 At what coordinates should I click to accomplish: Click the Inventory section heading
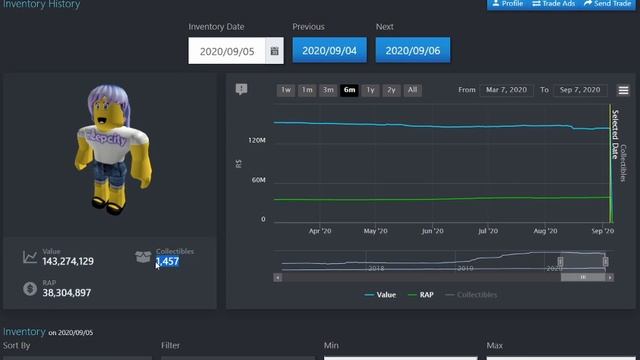pos(24,331)
